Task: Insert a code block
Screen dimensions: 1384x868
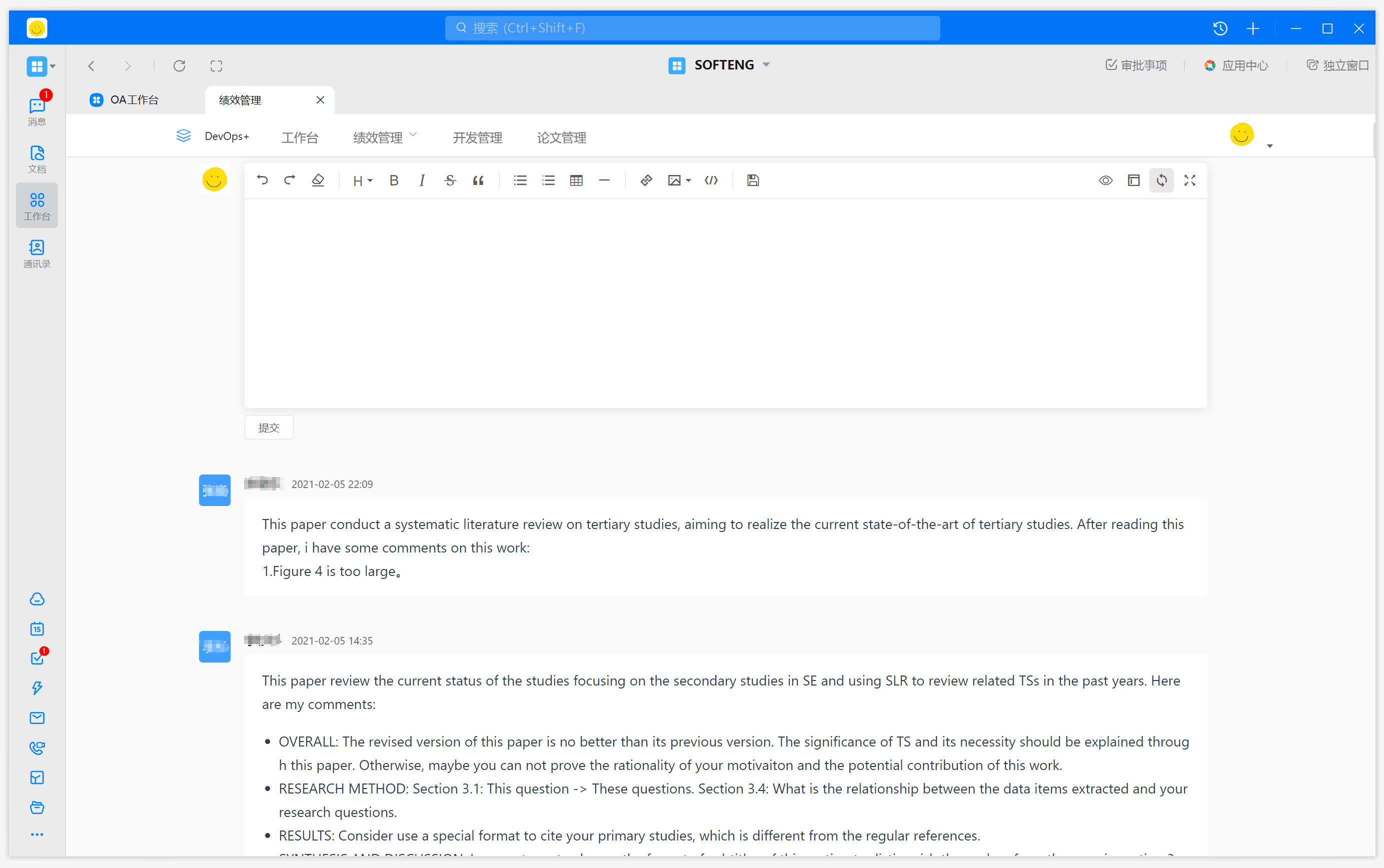Action: pos(711,181)
